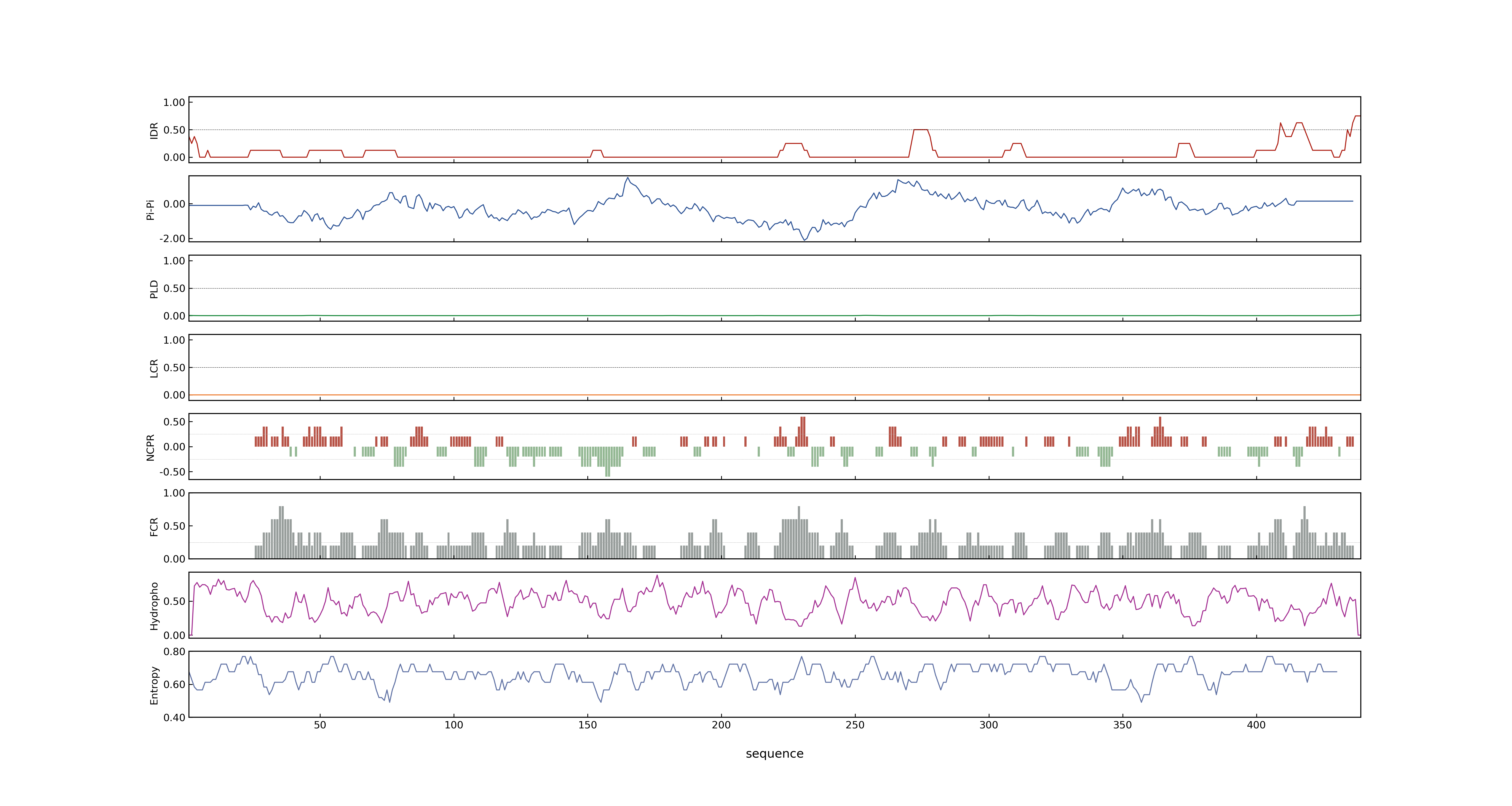This screenshot has width=1512, height=806.
Task: Click the FCR axis label
Action: 154,527
